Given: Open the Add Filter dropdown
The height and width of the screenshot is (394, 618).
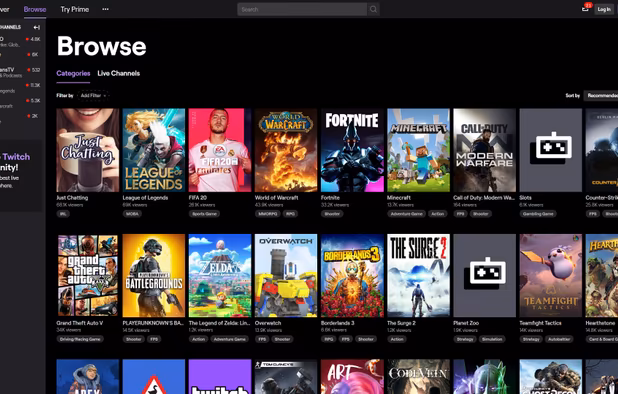Looking at the screenshot, I should pyautogui.click(x=93, y=95).
